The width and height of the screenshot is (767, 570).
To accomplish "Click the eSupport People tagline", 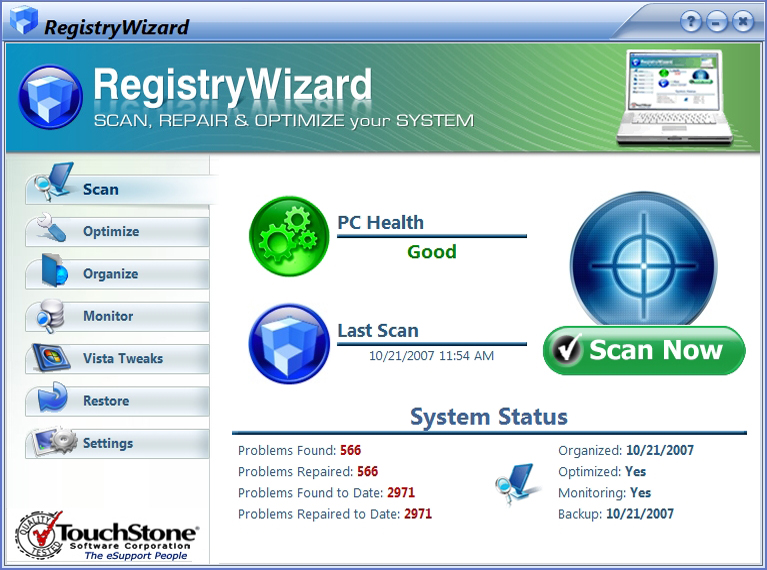I will (x=135, y=556).
